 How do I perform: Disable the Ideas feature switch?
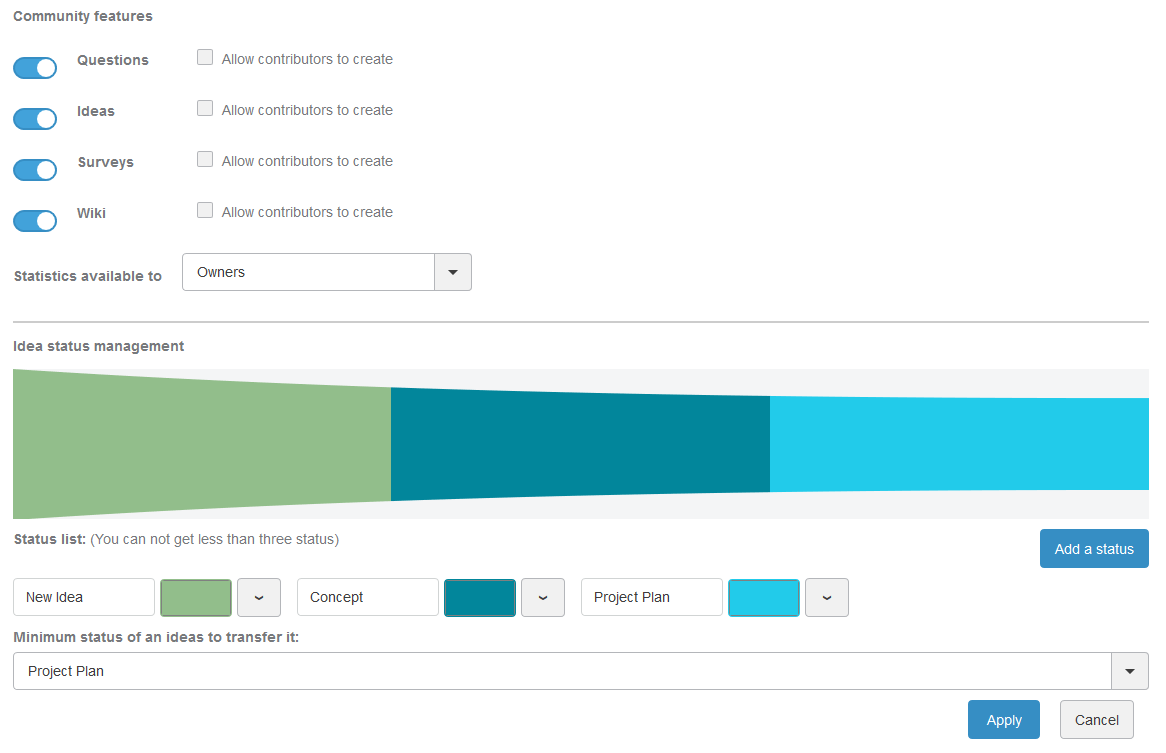point(35,119)
